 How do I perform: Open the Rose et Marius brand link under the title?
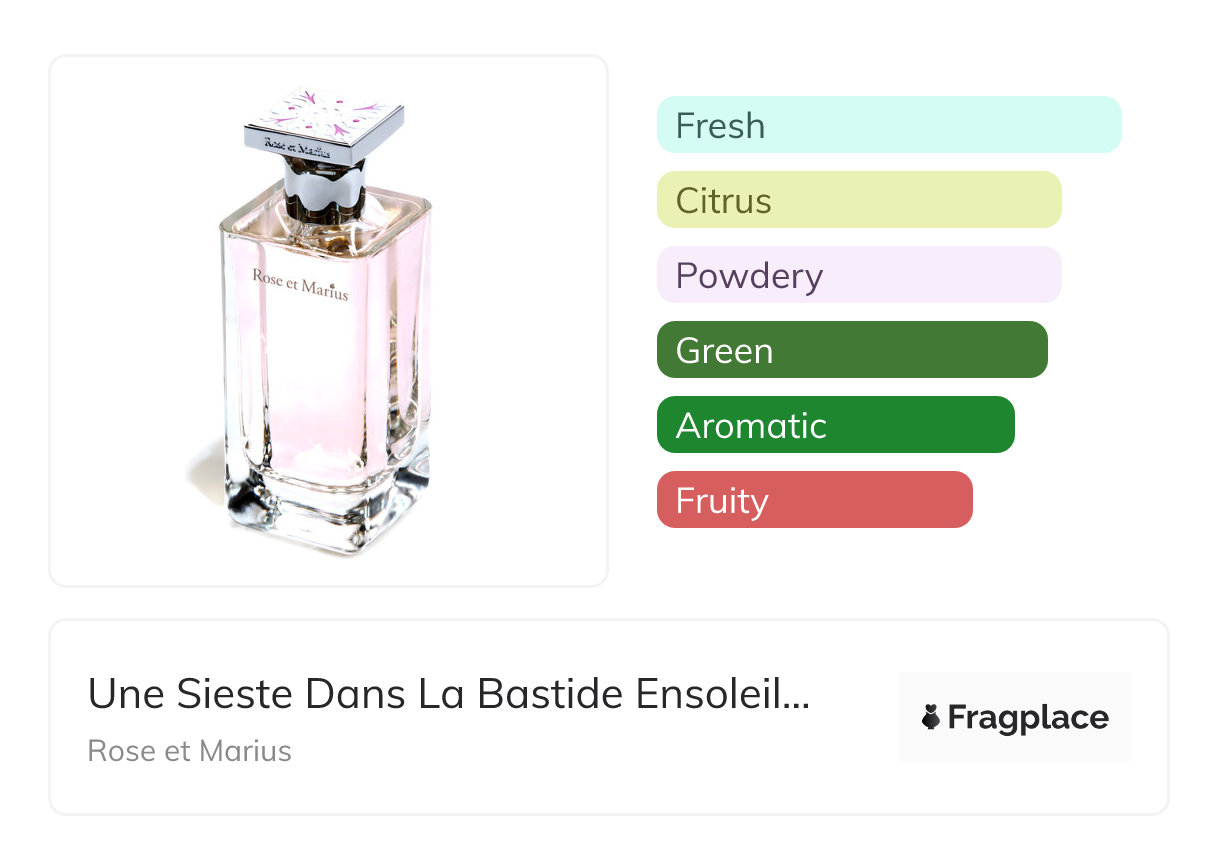click(x=189, y=751)
